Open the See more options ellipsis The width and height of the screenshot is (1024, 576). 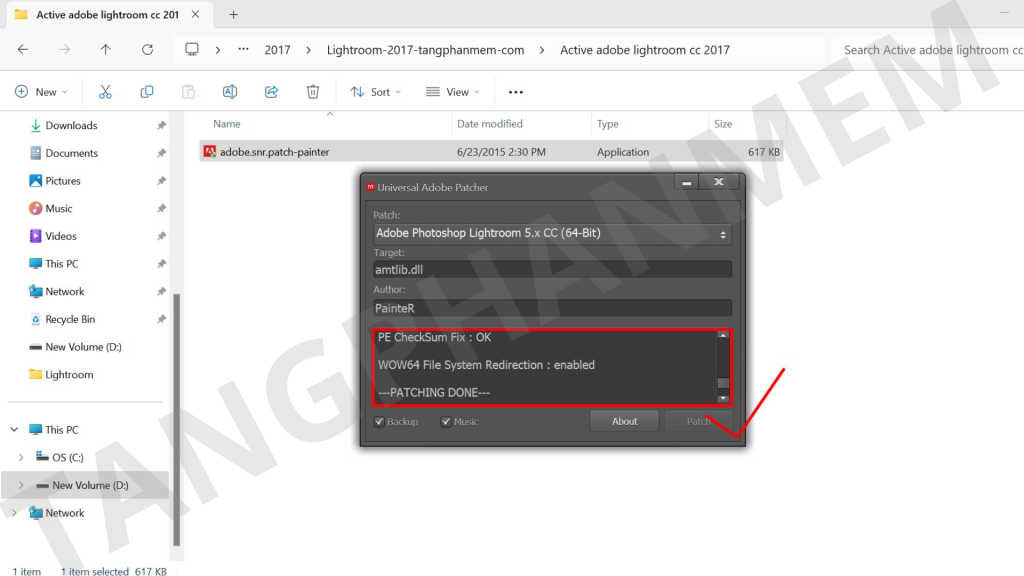(516, 92)
